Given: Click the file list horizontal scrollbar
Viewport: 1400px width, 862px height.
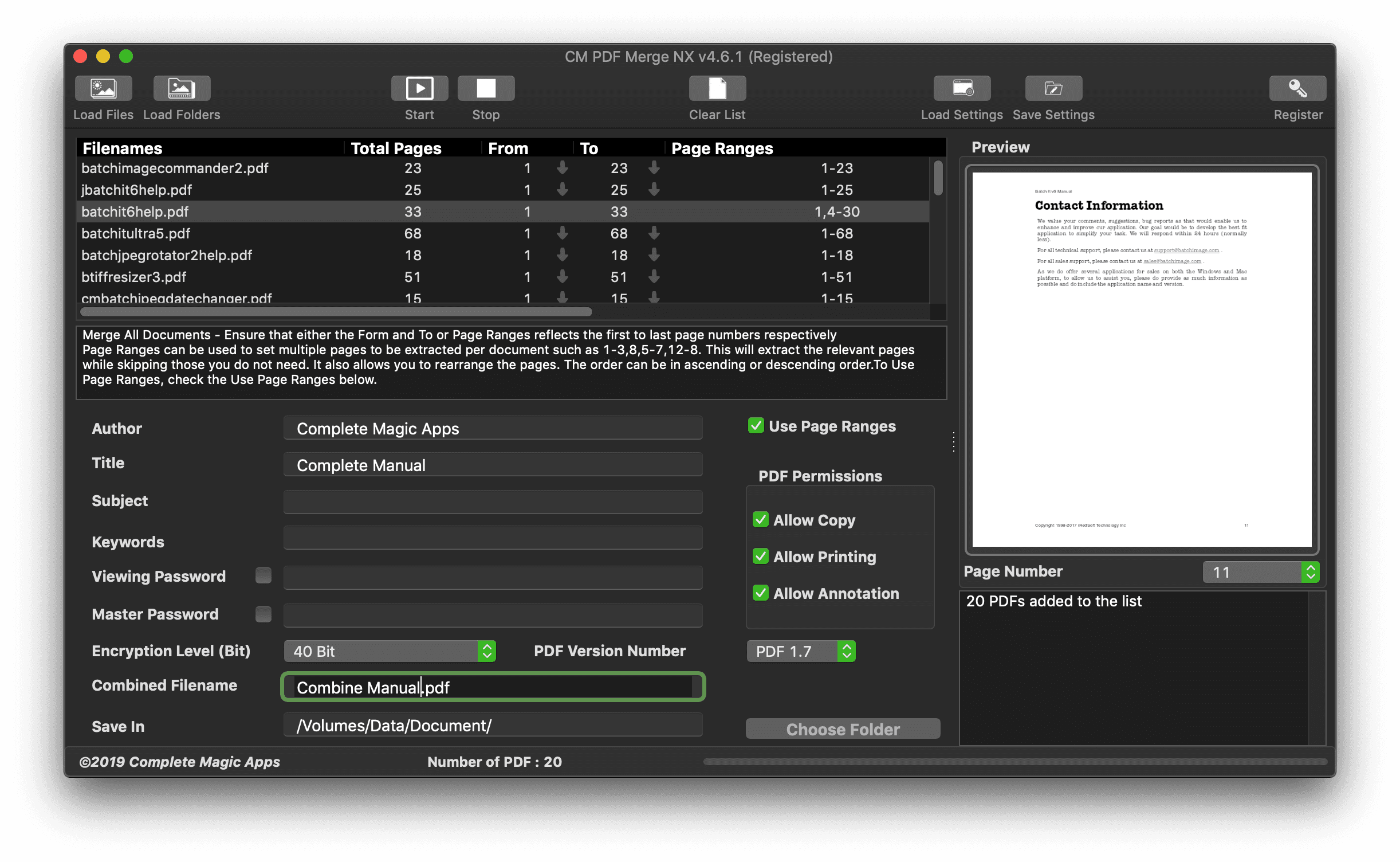Looking at the screenshot, I should (336, 312).
